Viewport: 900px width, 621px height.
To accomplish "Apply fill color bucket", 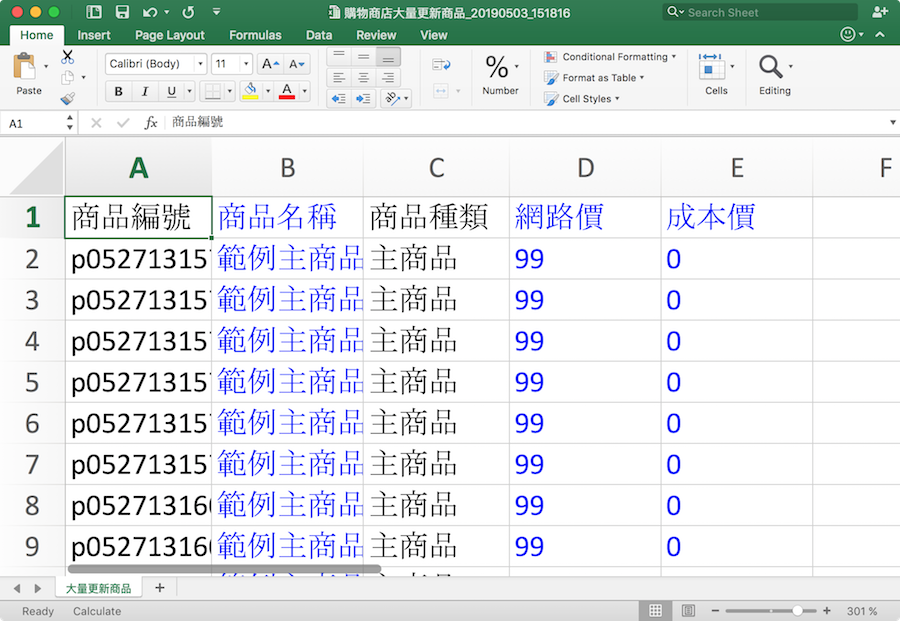I will tap(251, 91).
